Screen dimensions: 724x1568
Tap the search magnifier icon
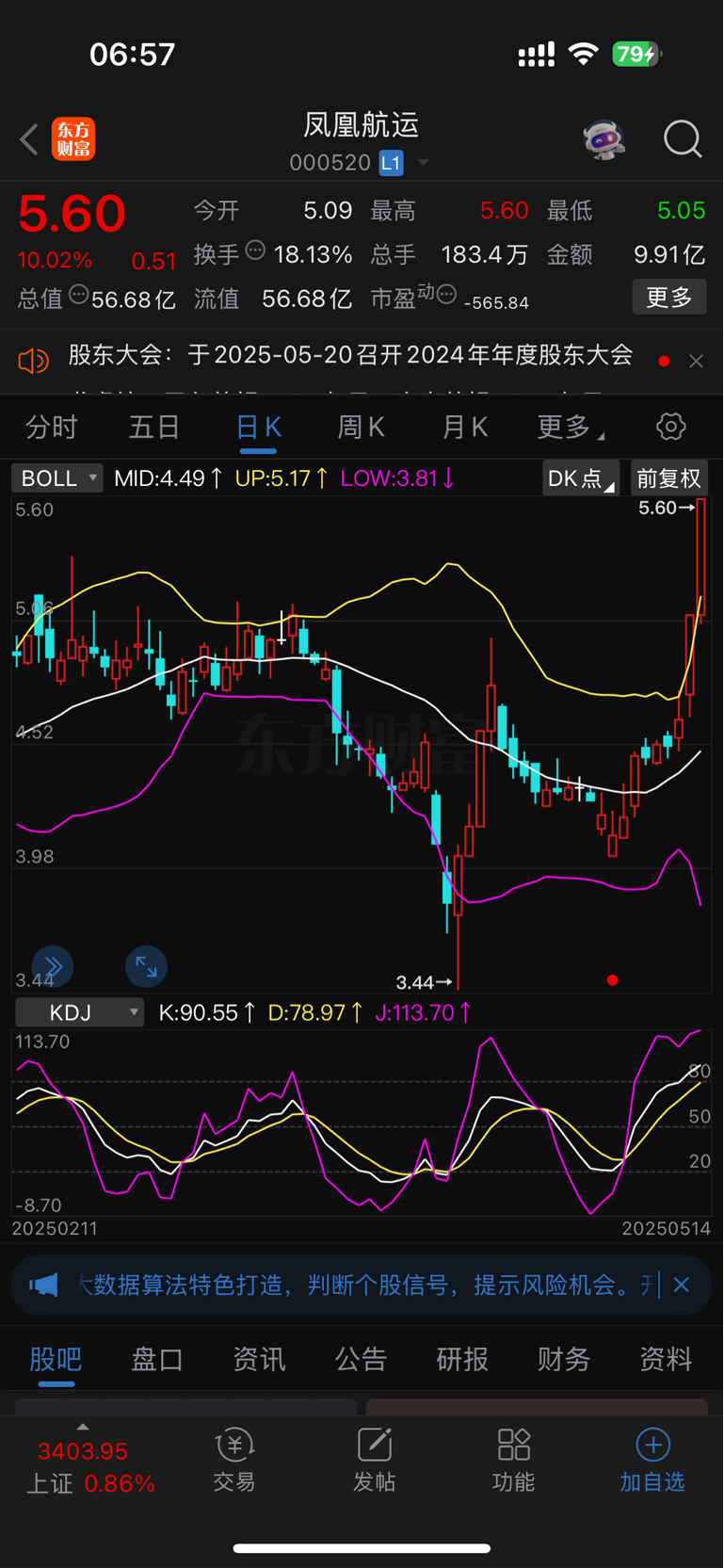(x=683, y=139)
